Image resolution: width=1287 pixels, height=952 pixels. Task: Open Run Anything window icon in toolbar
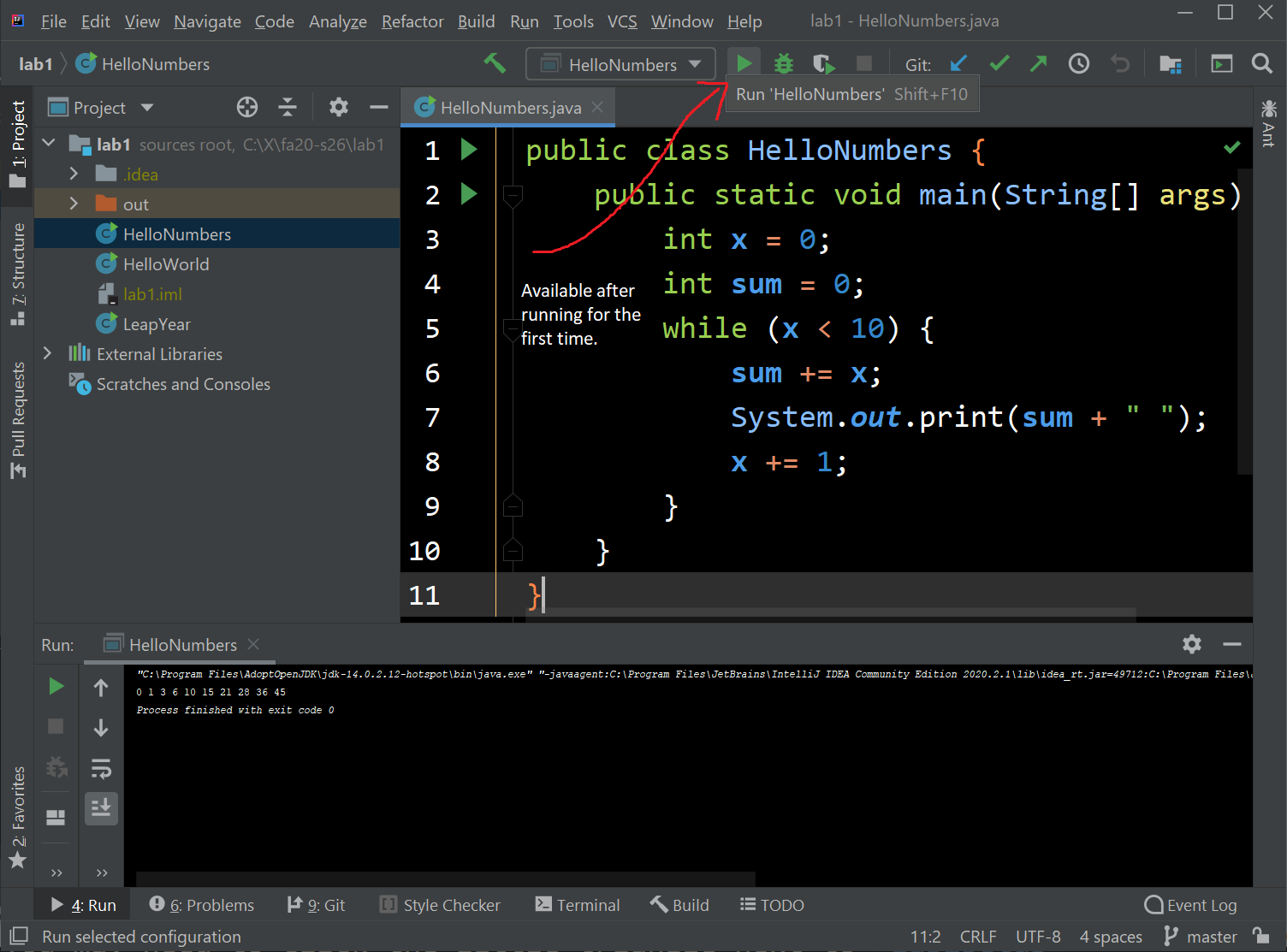coord(1222,63)
